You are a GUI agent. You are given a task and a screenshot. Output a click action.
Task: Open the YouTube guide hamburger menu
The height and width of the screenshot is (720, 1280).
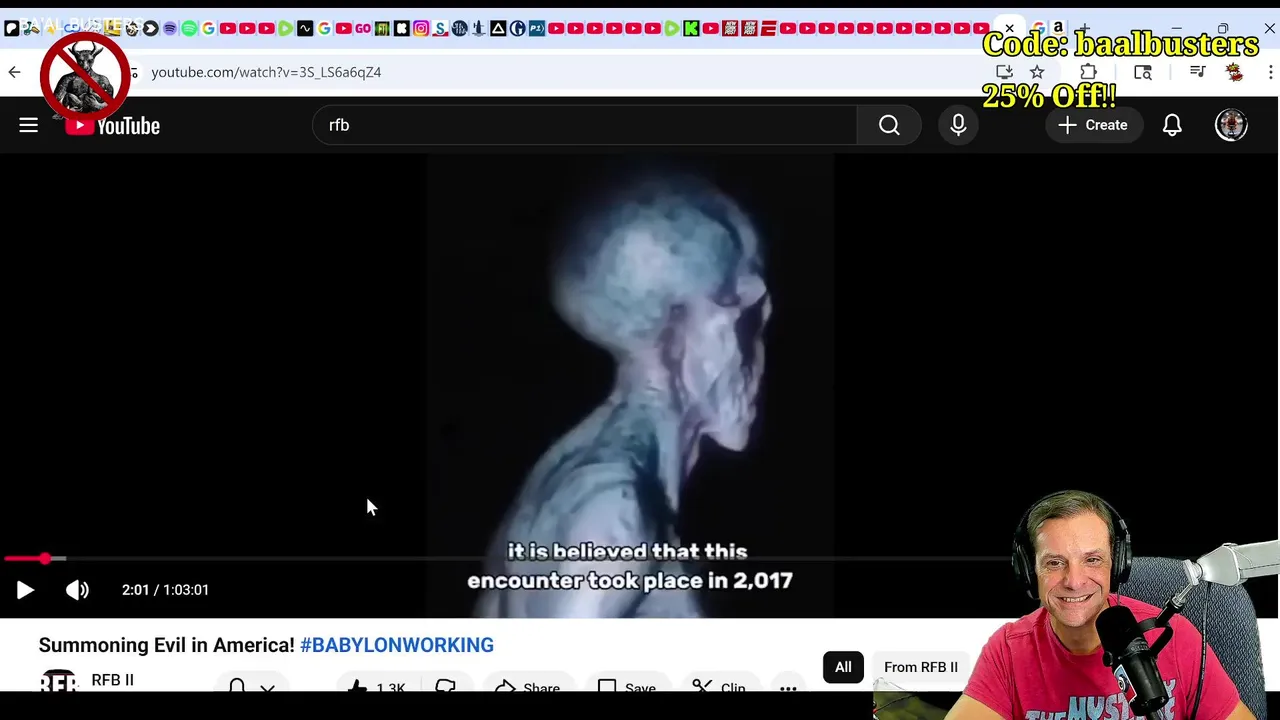28,125
